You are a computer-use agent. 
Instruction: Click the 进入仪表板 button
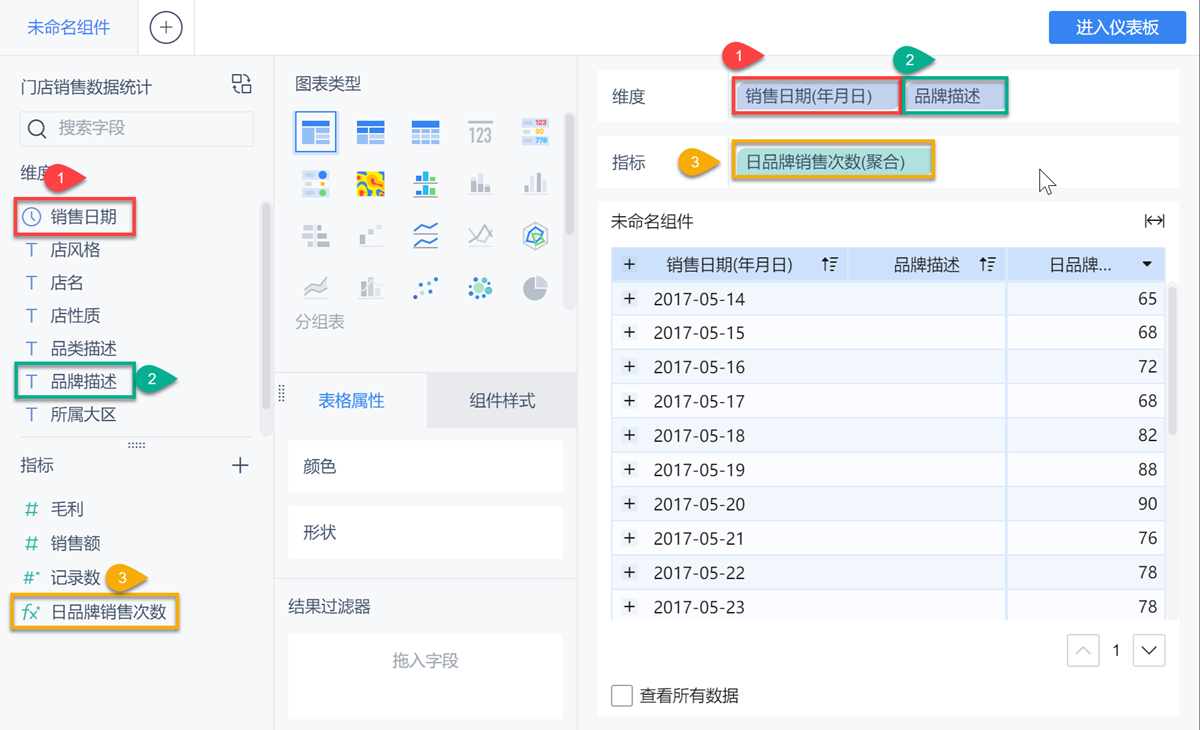click(x=1117, y=27)
